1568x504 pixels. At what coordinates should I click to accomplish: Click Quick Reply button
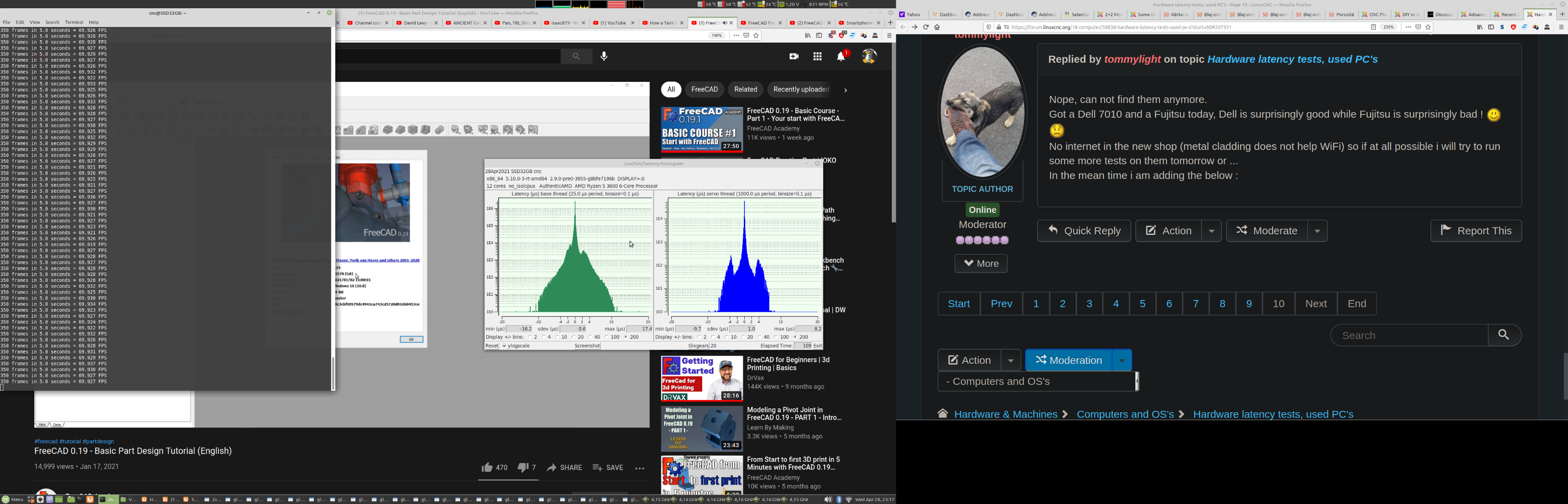[1083, 231]
